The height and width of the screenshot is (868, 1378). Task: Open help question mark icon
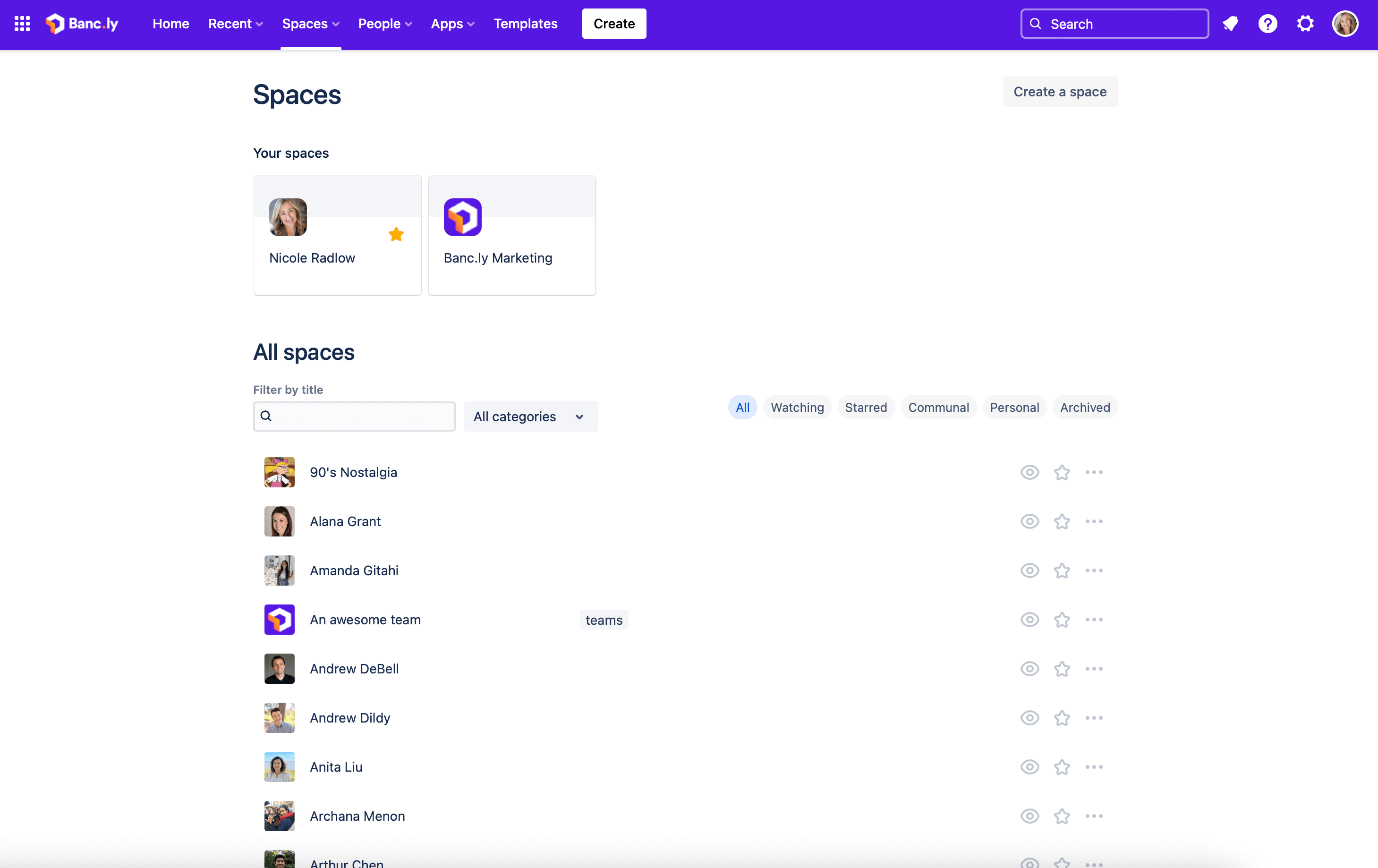click(x=1267, y=23)
